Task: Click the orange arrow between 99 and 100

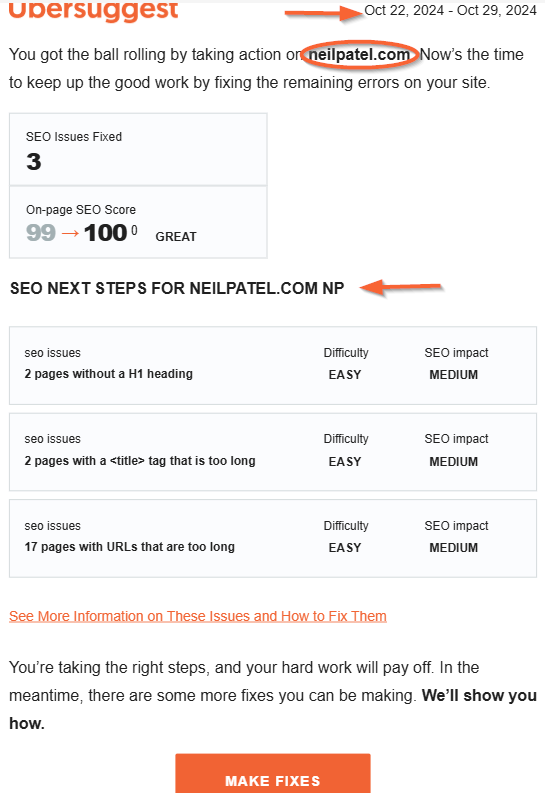Action: 70,233
